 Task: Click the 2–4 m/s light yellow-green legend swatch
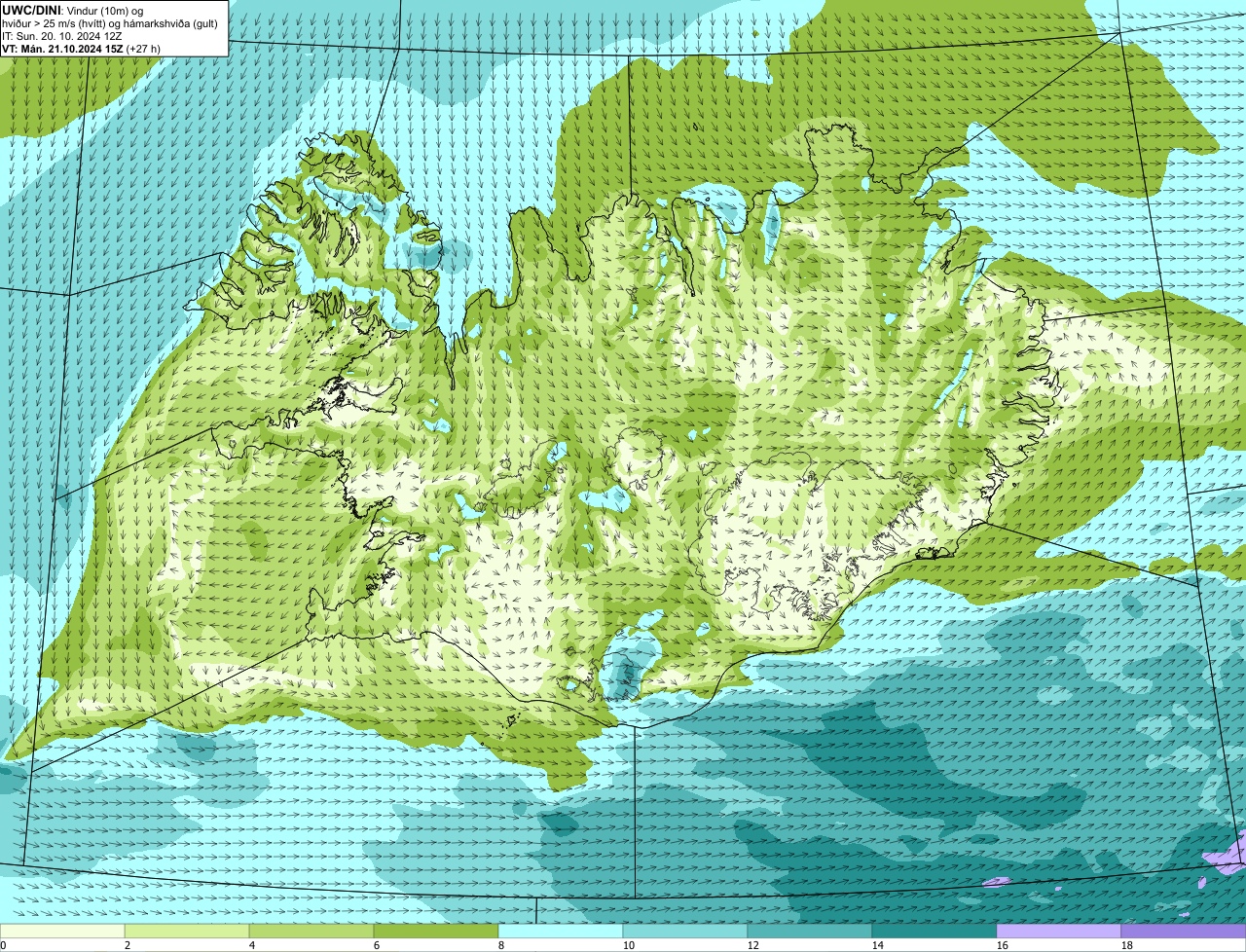pyautogui.click(x=187, y=931)
